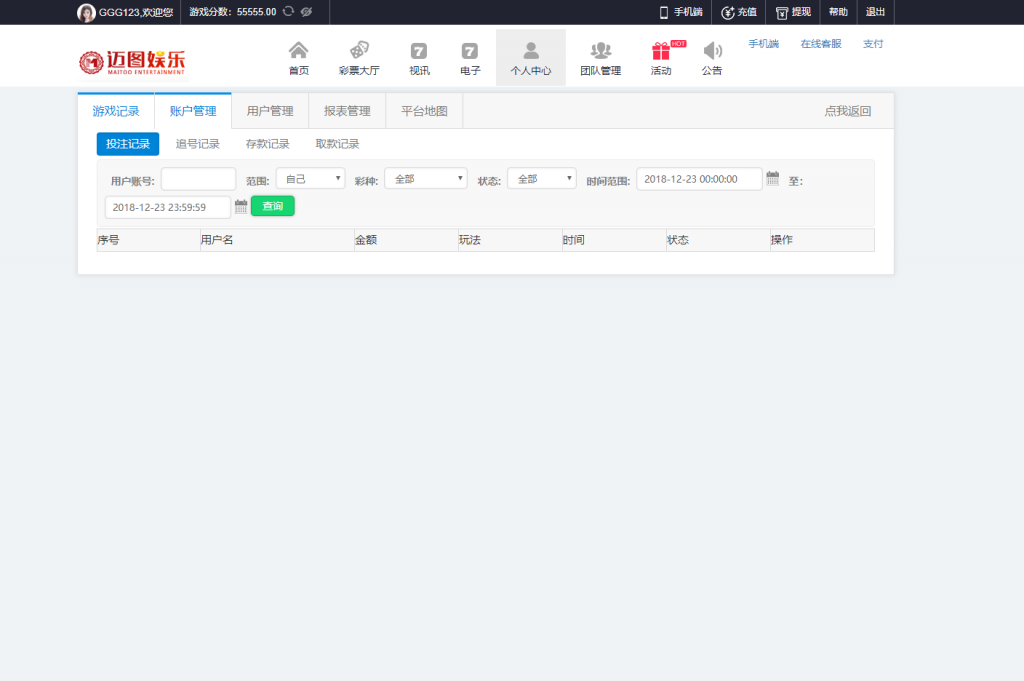Select the 追号记录 sub-tab
The image size is (1024, 681).
click(x=198, y=144)
